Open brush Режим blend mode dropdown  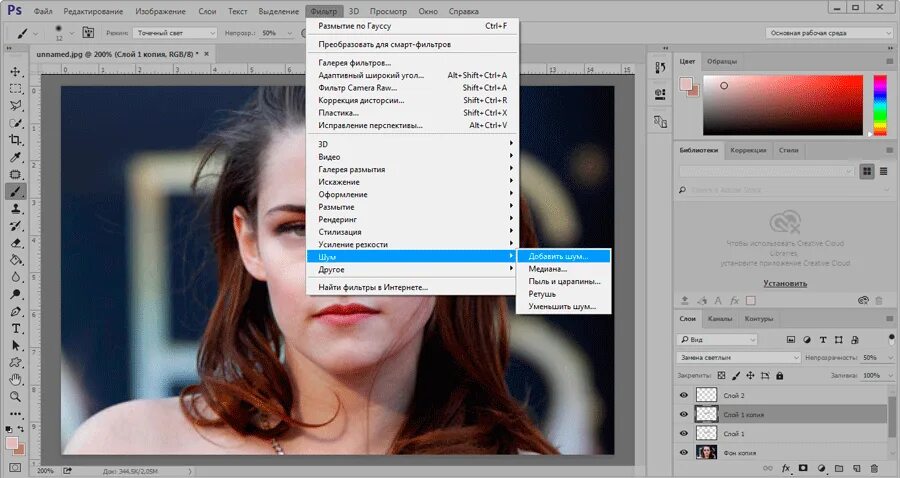click(175, 33)
